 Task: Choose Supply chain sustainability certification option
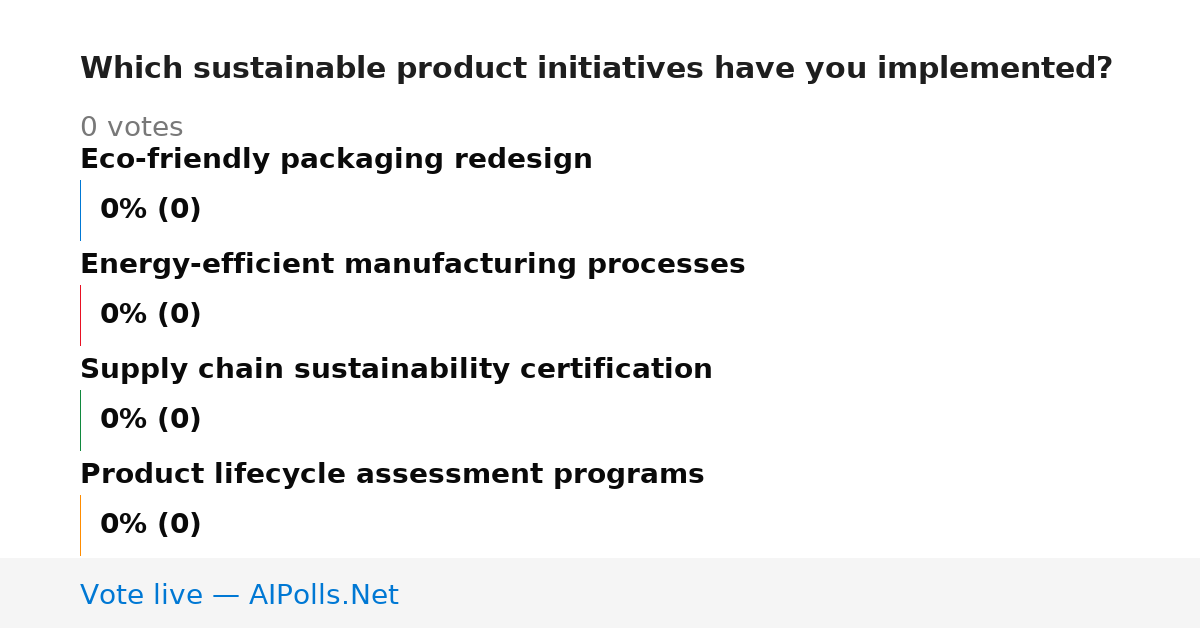point(396,370)
